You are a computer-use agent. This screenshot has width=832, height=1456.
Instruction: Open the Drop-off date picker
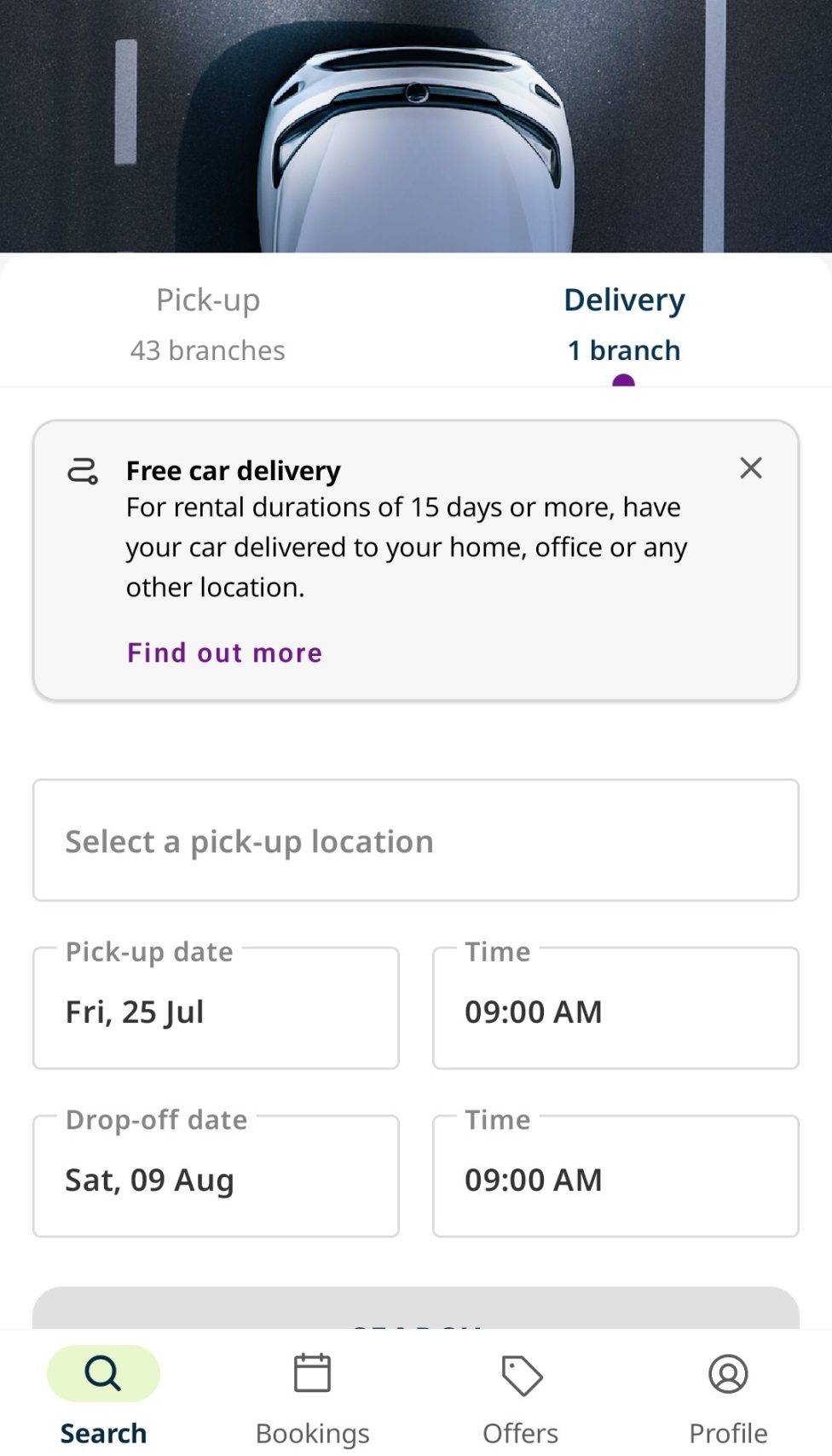click(216, 1178)
